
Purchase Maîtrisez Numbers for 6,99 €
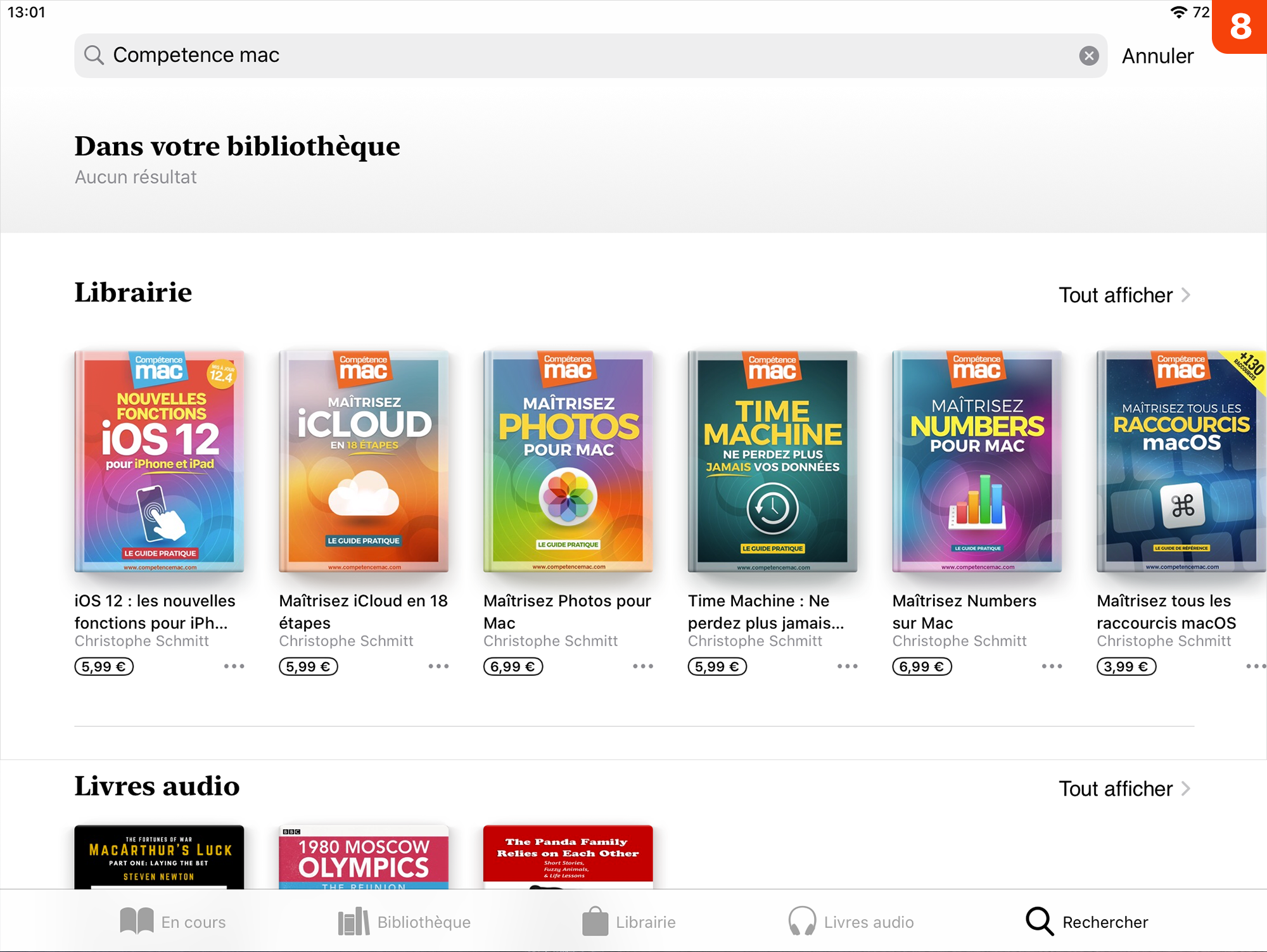click(922, 666)
